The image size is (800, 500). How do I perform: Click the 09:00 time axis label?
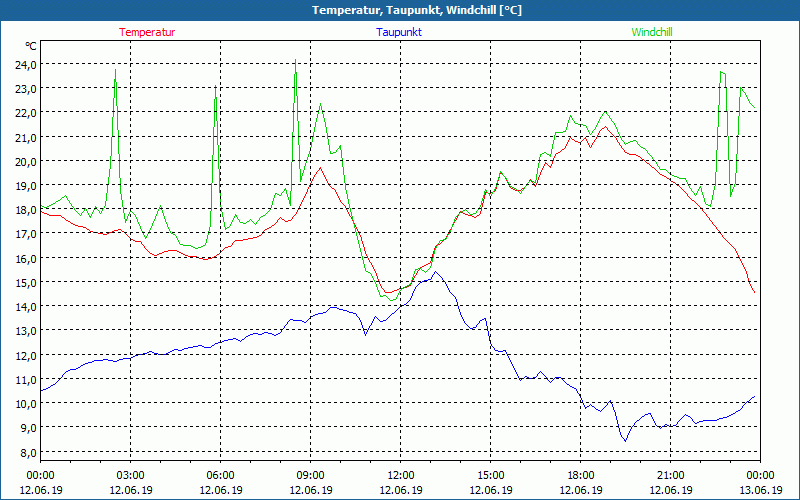coord(311,476)
